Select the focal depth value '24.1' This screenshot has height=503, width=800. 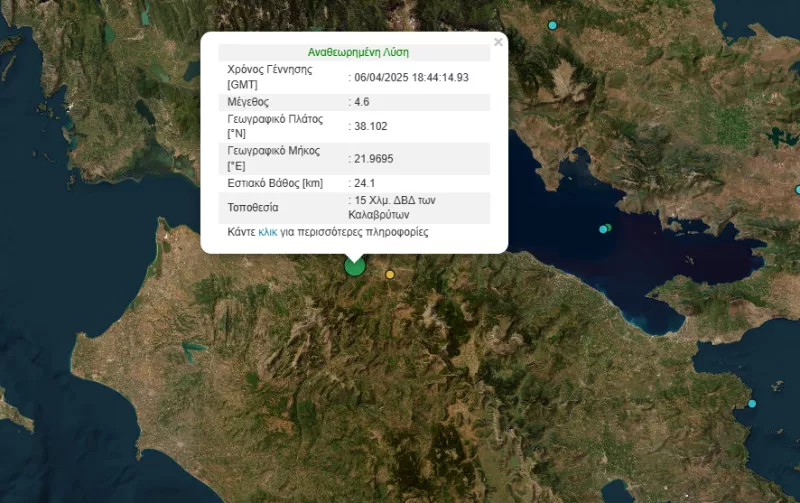[x=364, y=183]
